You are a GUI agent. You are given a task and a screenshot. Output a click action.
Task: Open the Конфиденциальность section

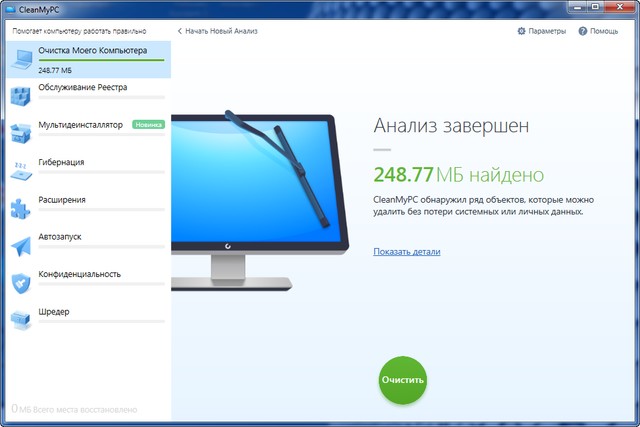pos(89,283)
